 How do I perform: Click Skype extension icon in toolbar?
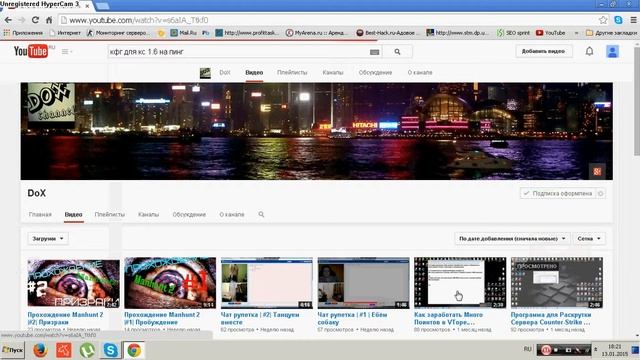point(618,20)
